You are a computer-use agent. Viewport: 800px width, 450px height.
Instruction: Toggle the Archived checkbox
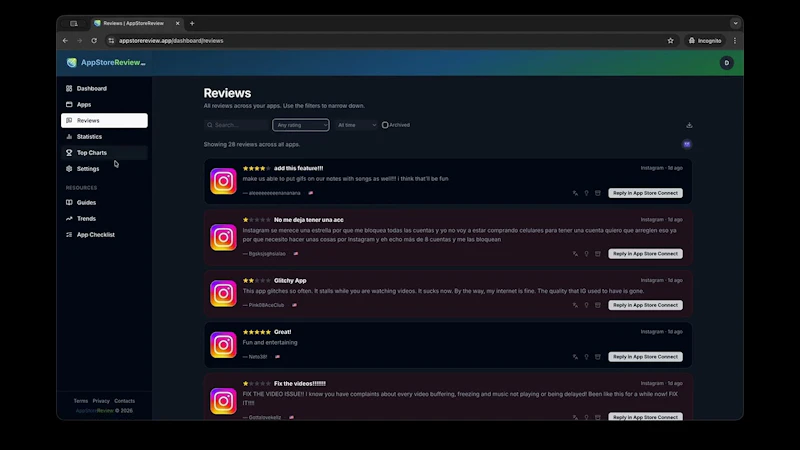tap(385, 125)
